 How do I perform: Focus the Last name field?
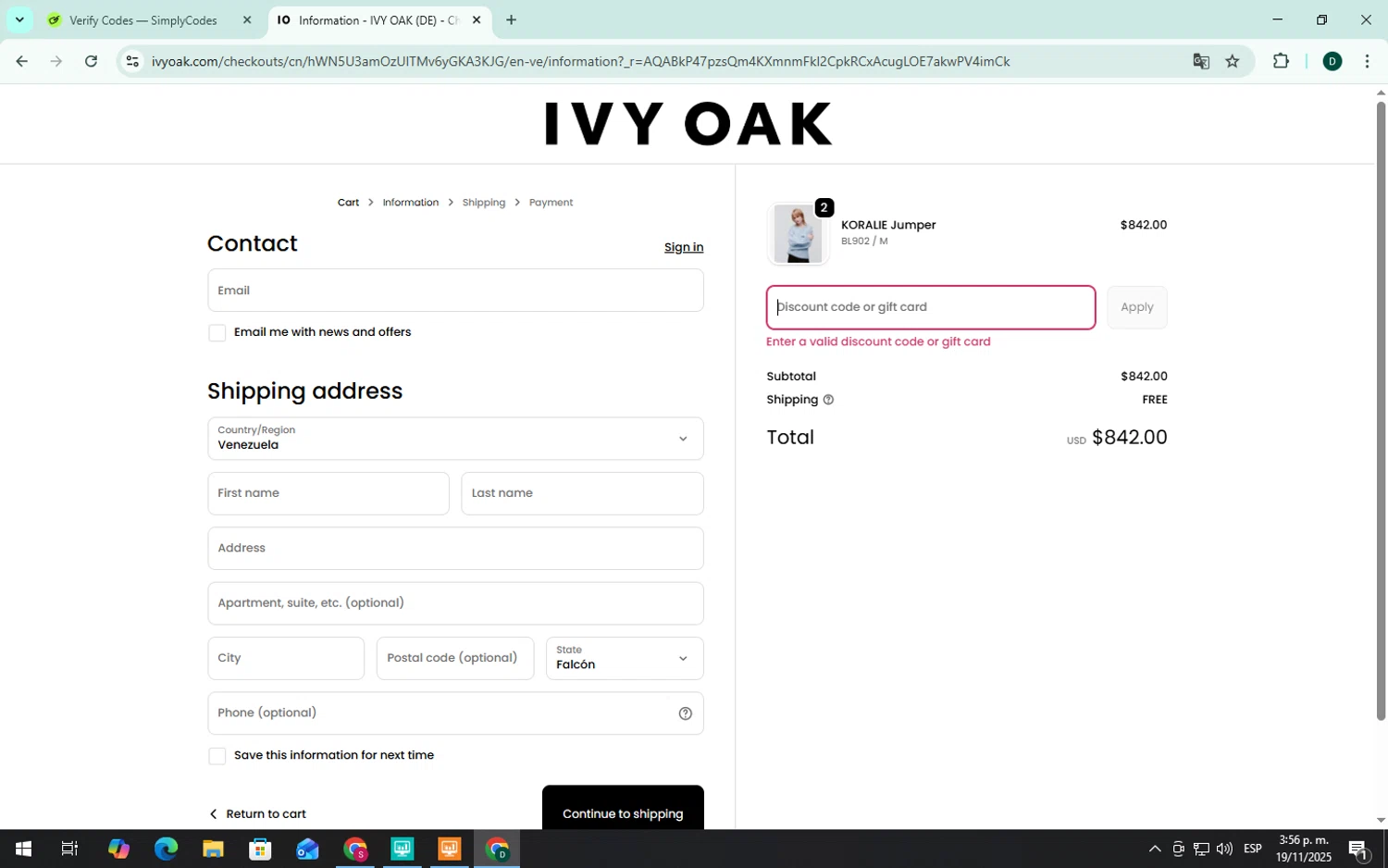click(x=582, y=493)
